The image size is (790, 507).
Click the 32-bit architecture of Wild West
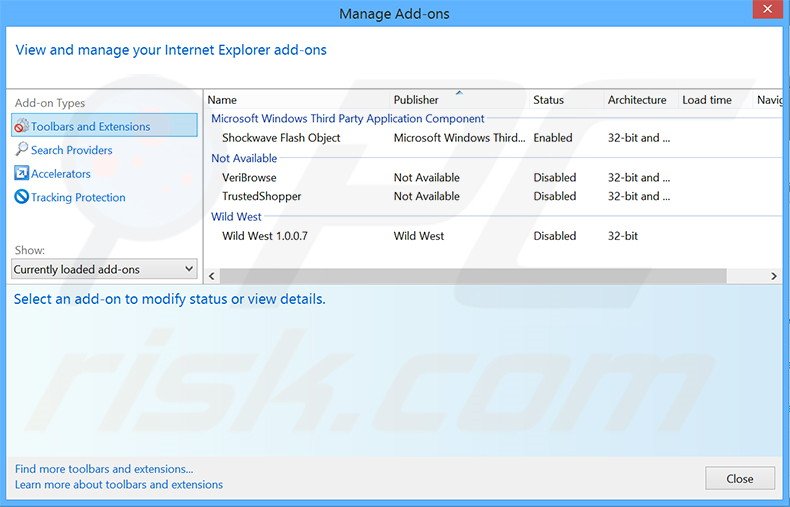tap(623, 236)
